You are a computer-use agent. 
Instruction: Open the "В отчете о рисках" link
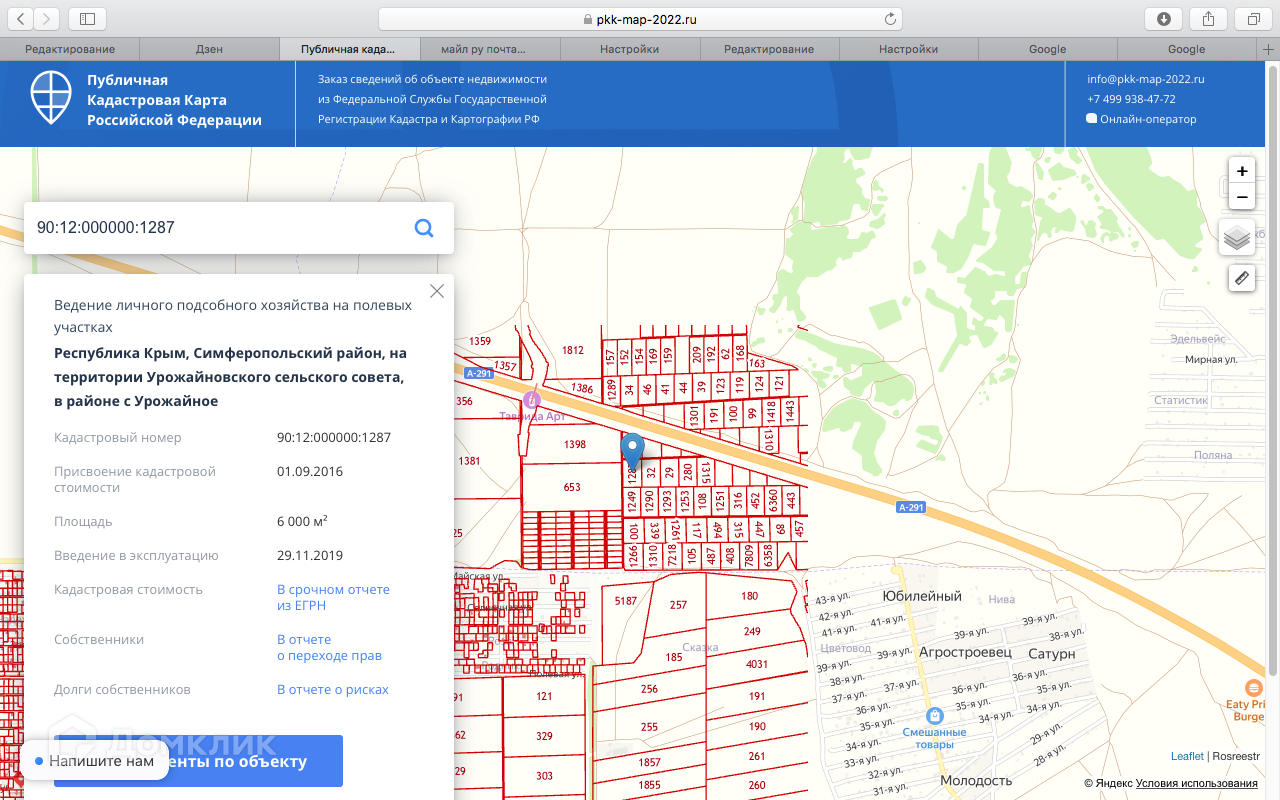coord(333,690)
